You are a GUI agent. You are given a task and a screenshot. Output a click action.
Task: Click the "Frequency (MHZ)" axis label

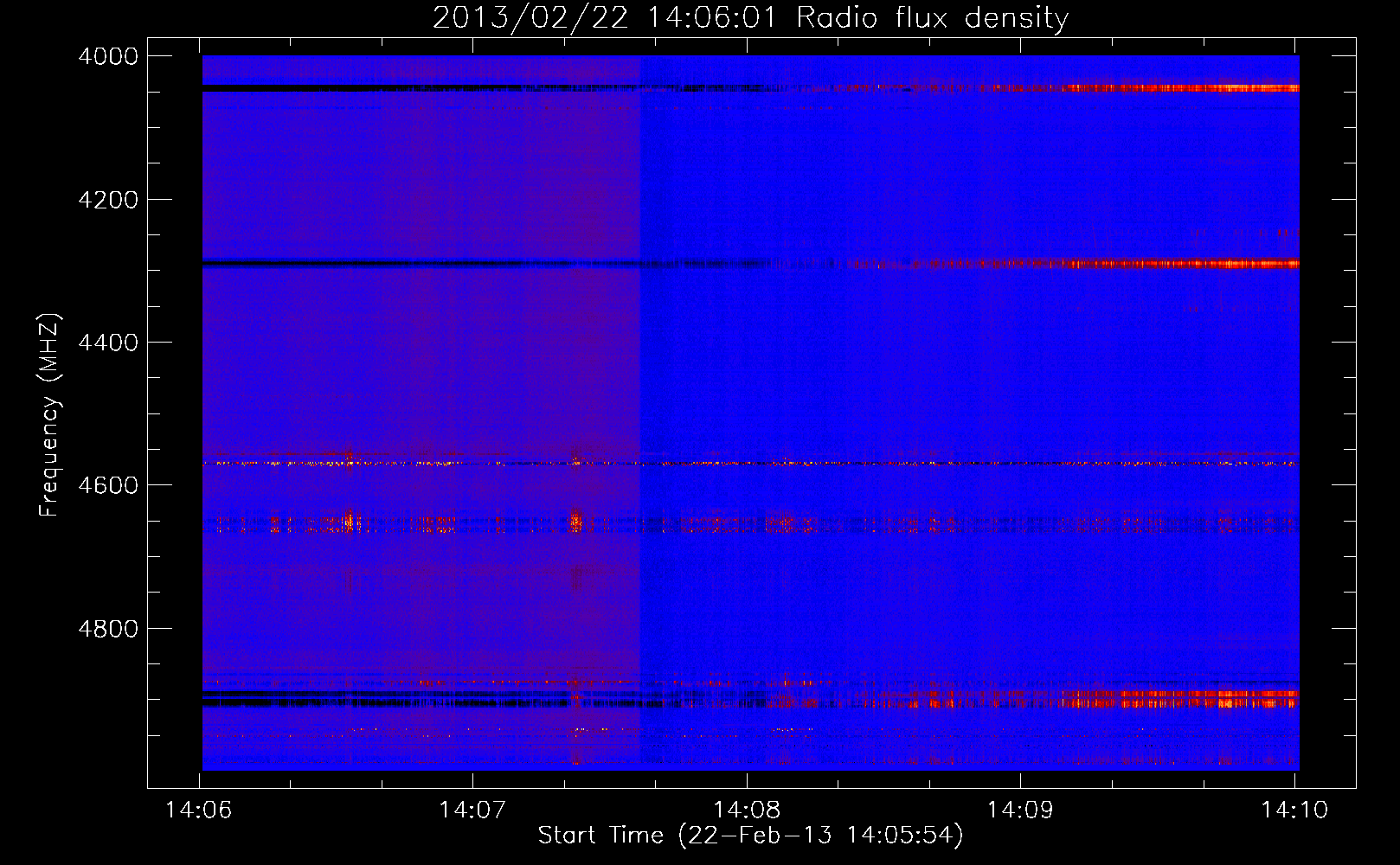(x=50, y=415)
